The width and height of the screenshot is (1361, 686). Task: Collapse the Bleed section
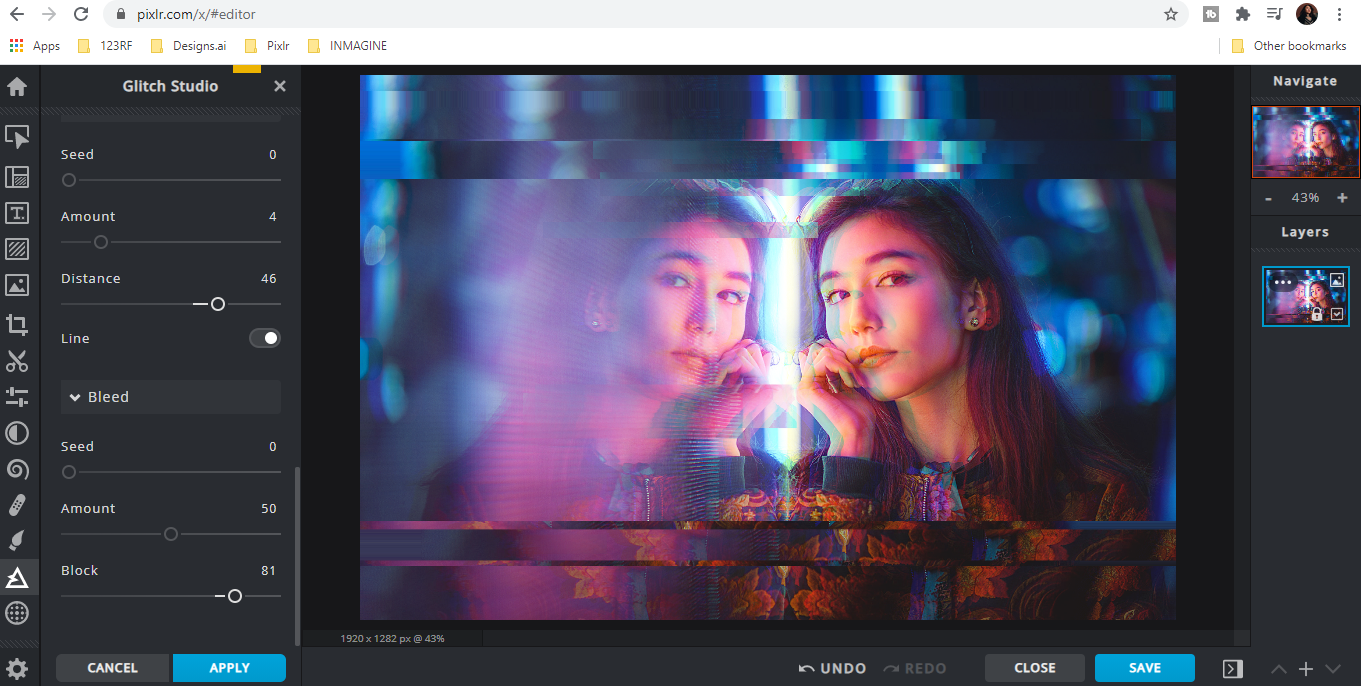76,396
